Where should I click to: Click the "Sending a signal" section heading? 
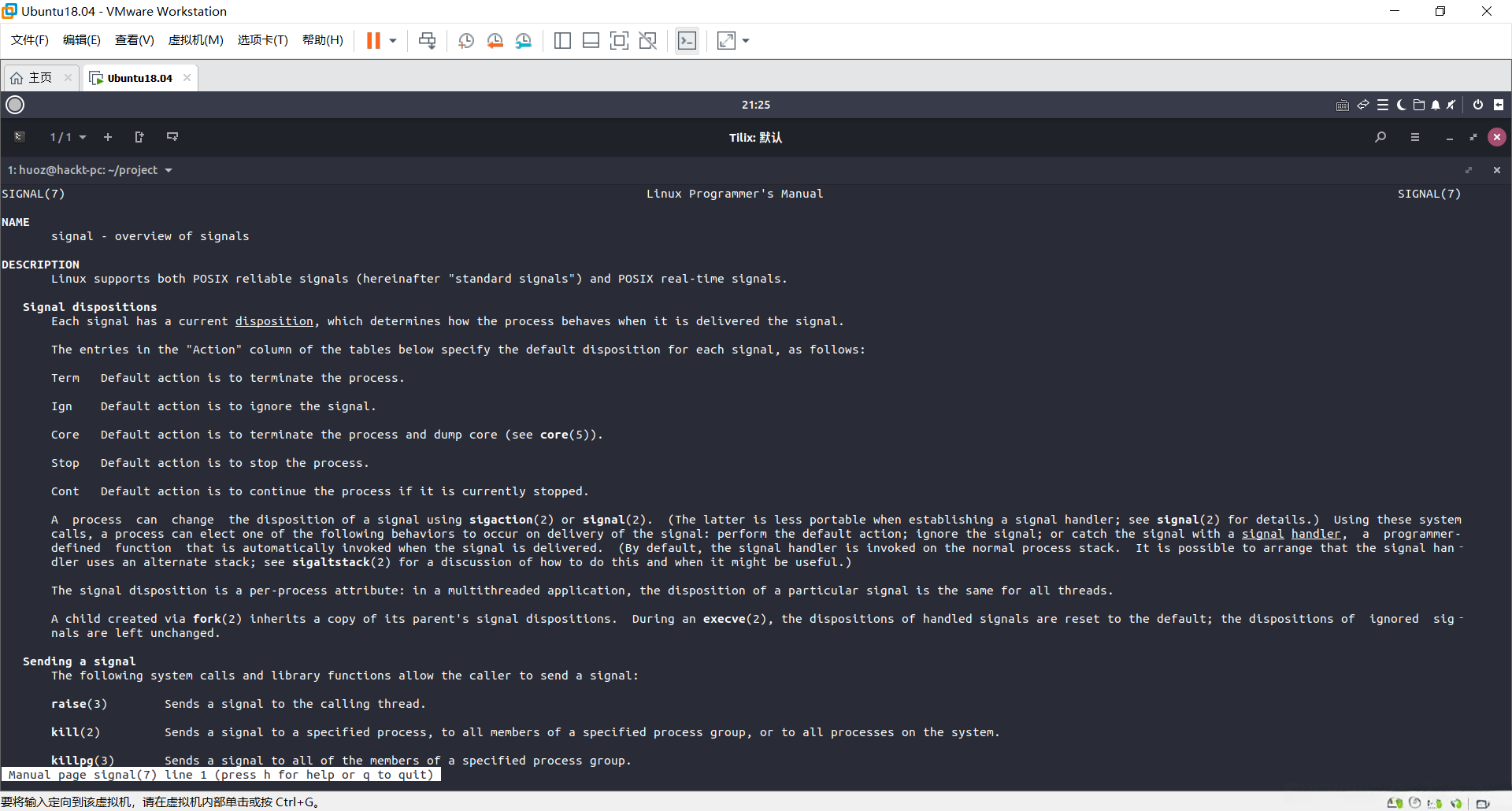tap(79, 661)
